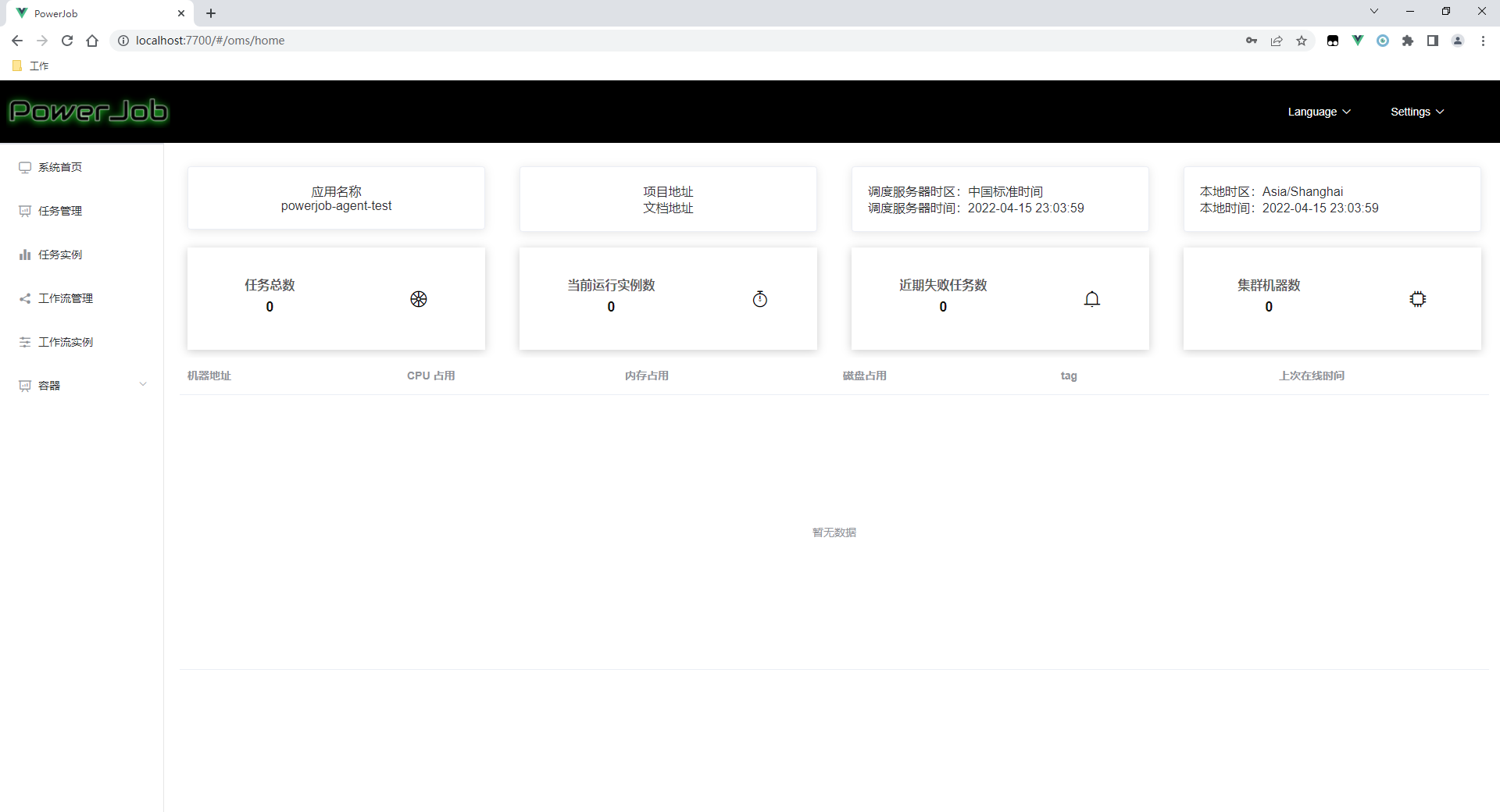The height and width of the screenshot is (812, 1500).
Task: Click the CPU chip icon on 集群机器数 card
Action: 1417,298
